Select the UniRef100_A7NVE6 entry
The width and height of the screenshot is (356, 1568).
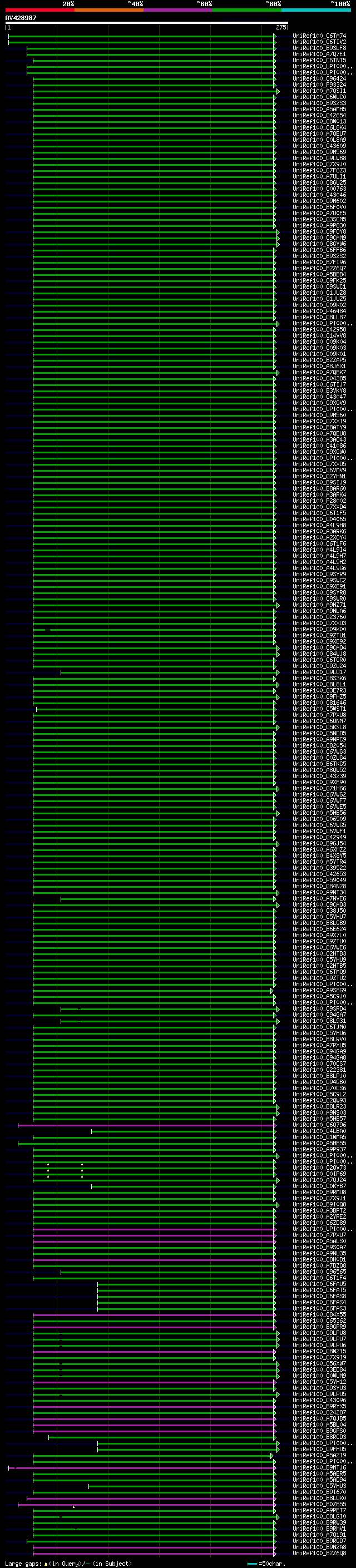click(x=319, y=898)
